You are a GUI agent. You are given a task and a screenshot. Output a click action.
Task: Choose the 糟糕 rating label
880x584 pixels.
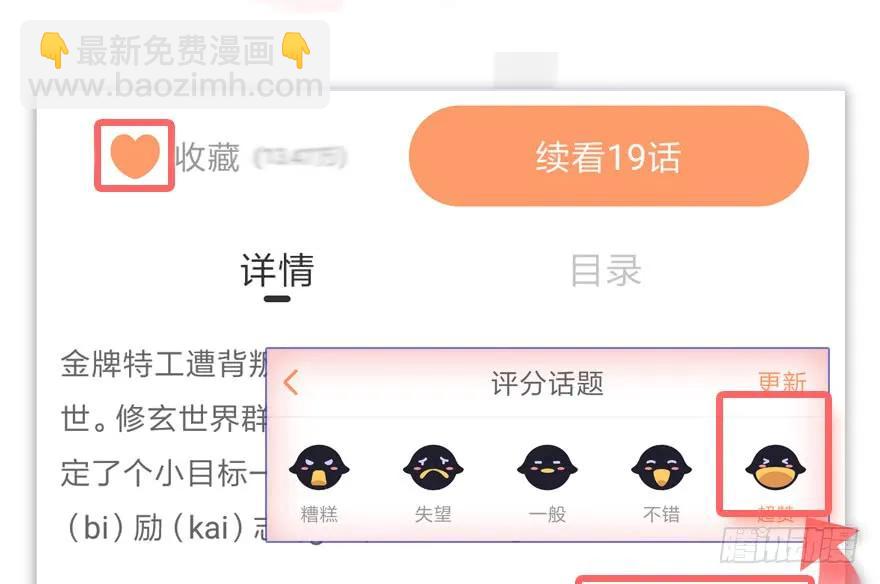click(x=319, y=514)
